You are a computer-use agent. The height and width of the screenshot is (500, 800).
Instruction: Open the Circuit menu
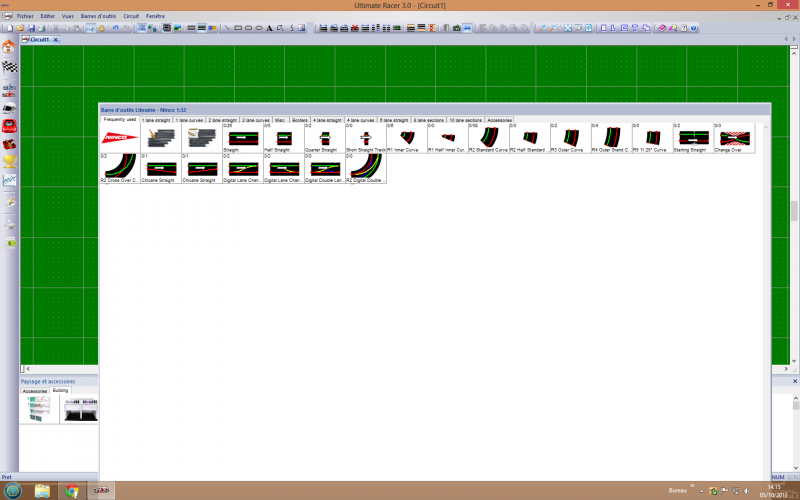click(131, 17)
